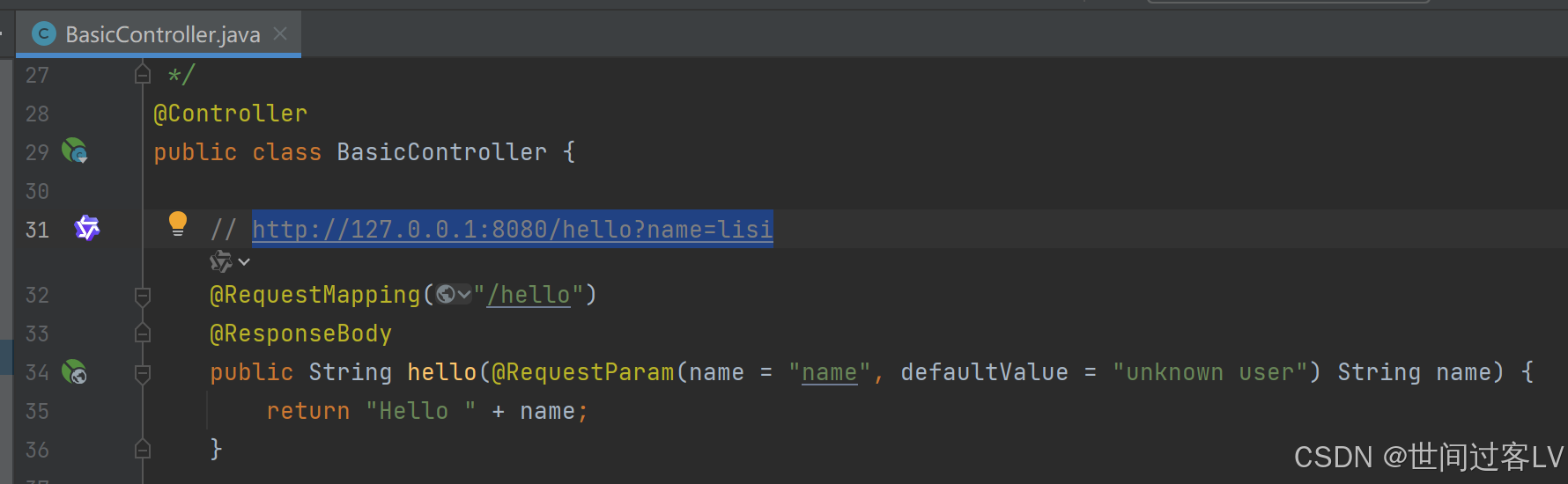The width and height of the screenshot is (1568, 484).
Task: Open the globe URL dropdown in RequestMapping
Action: pos(454,295)
